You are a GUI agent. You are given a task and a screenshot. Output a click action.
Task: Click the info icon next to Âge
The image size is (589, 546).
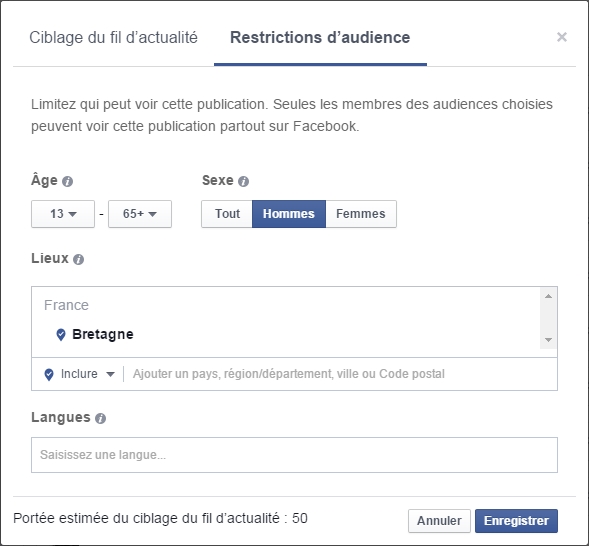pyautogui.click(x=68, y=182)
